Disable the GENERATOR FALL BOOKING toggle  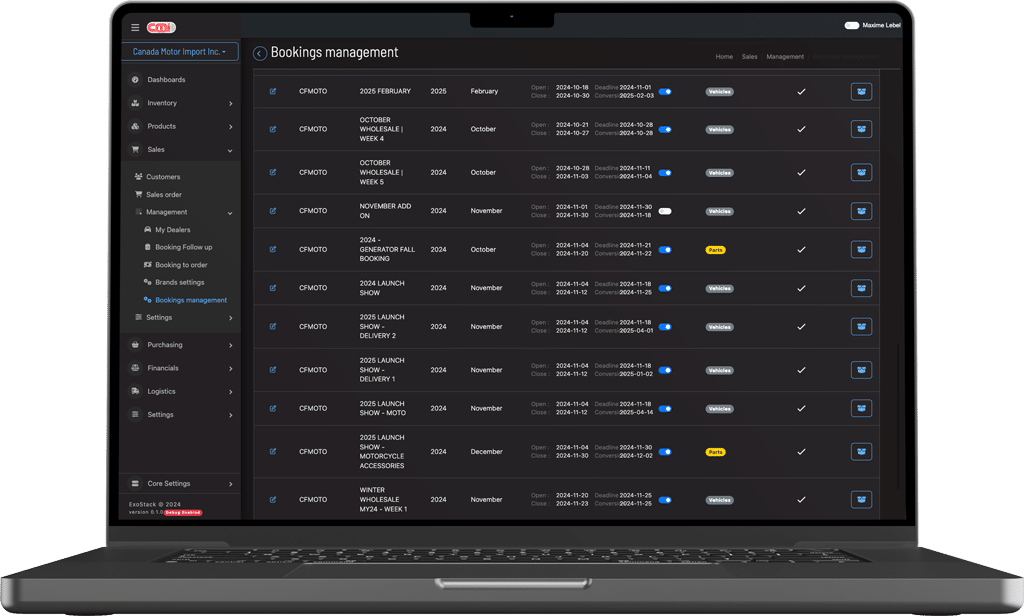[x=665, y=250]
